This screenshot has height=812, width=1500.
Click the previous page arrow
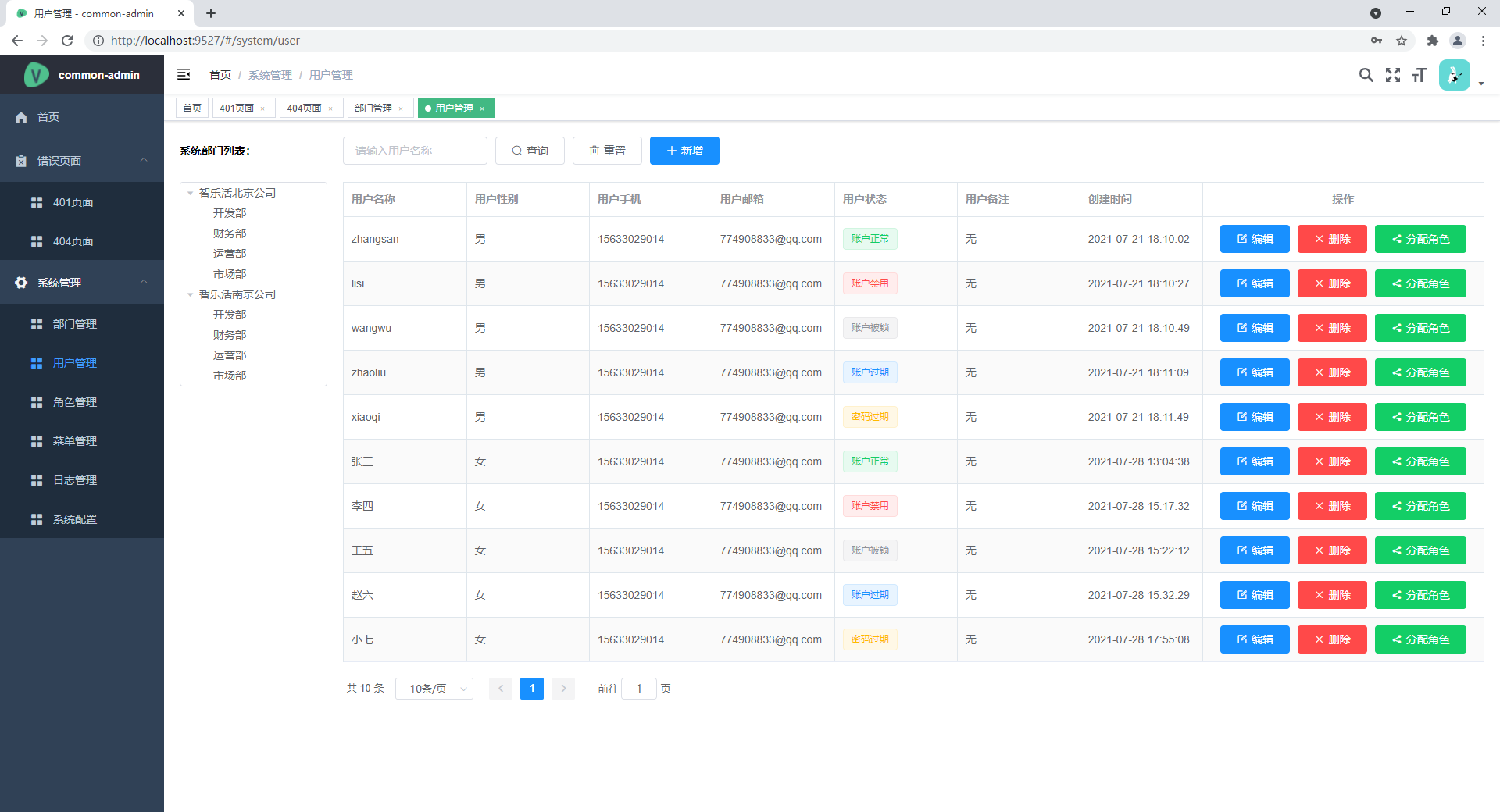(501, 689)
